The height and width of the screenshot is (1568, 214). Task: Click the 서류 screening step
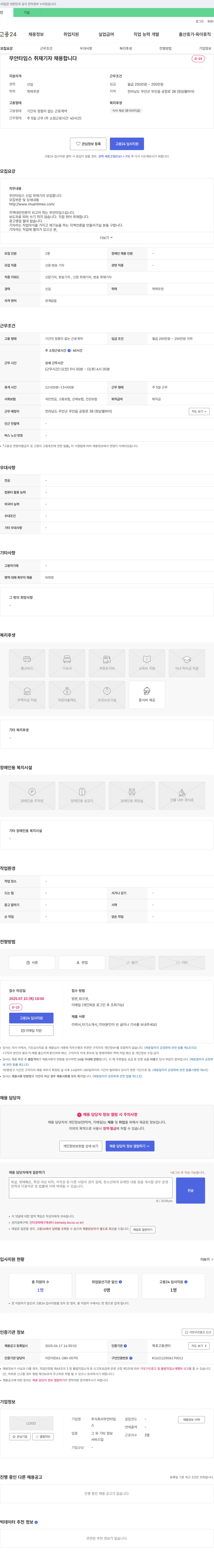32,962
